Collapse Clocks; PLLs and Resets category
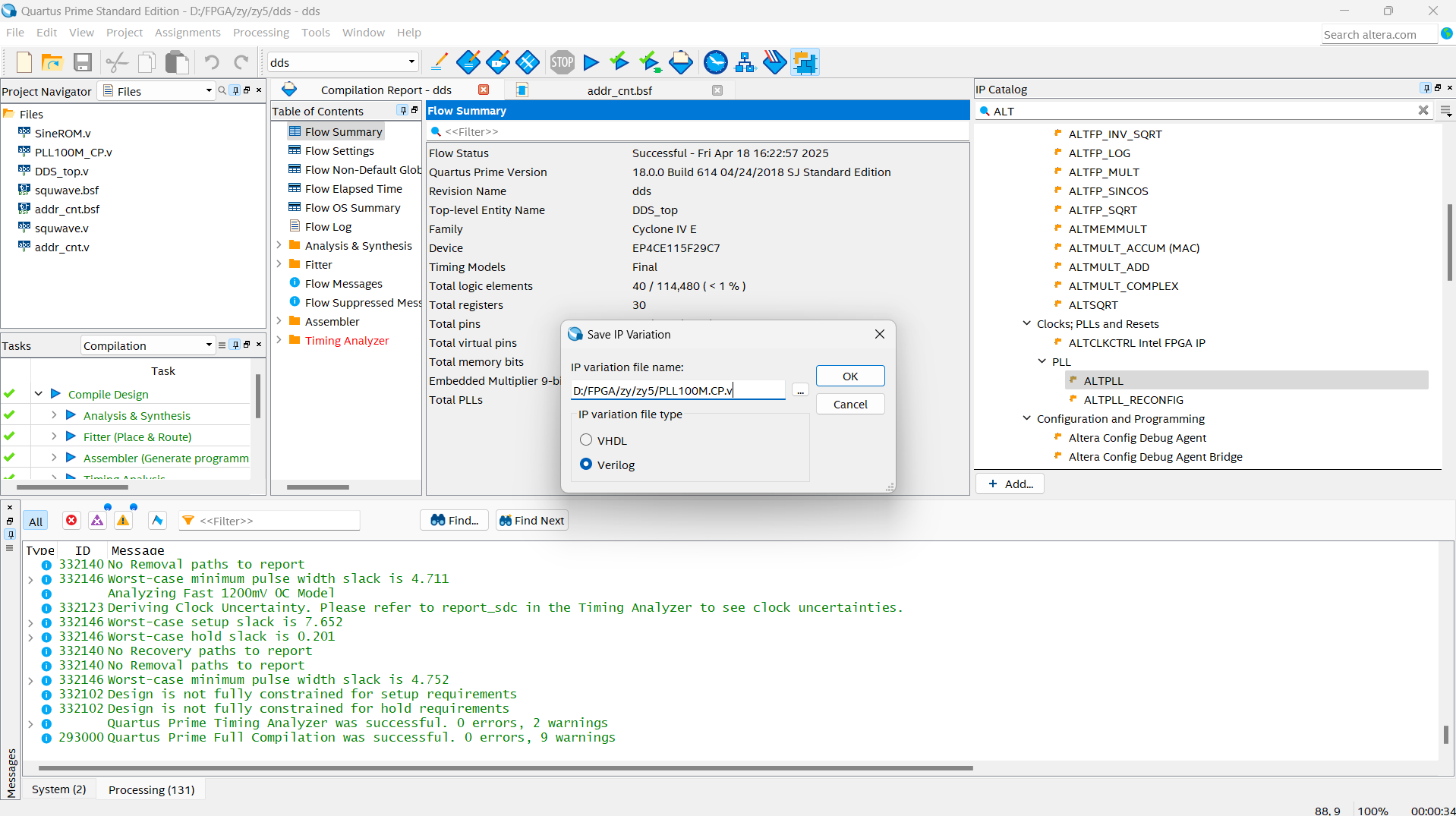Viewport: 1456px width, 816px height. 1027,323
